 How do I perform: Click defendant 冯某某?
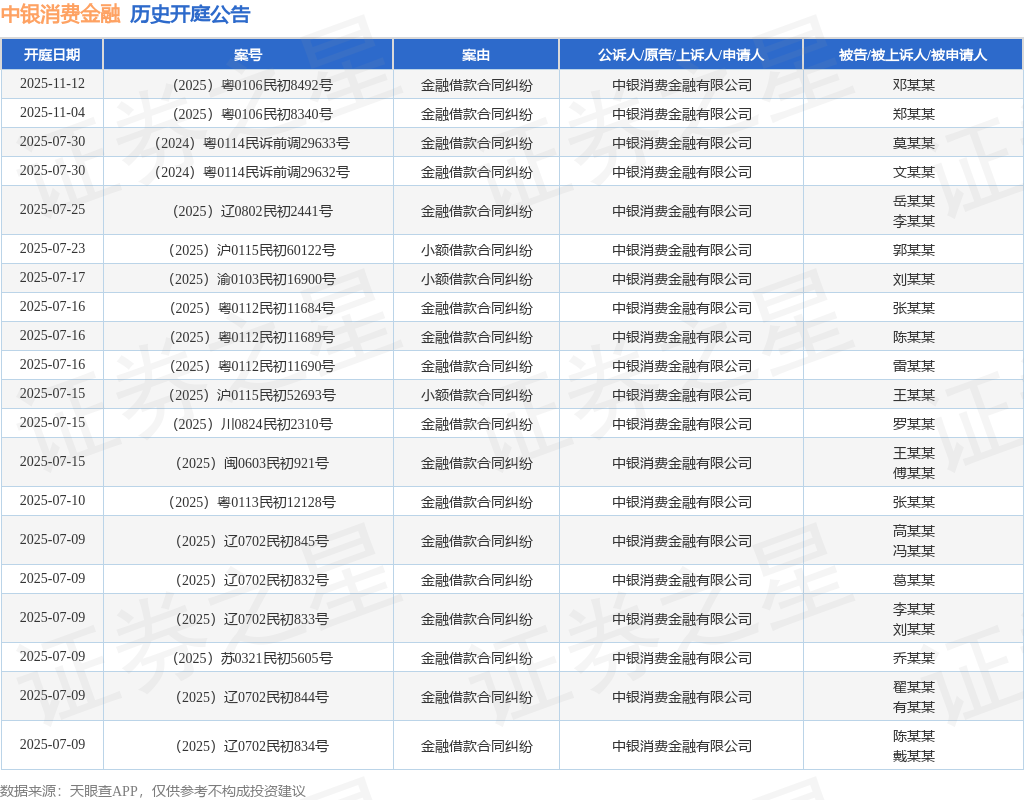(x=914, y=551)
